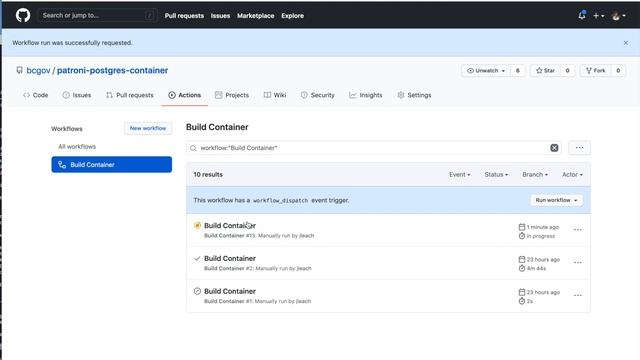640x360 pixels.
Task: Open the three-dot menu beside the filter
Action: coord(579,148)
